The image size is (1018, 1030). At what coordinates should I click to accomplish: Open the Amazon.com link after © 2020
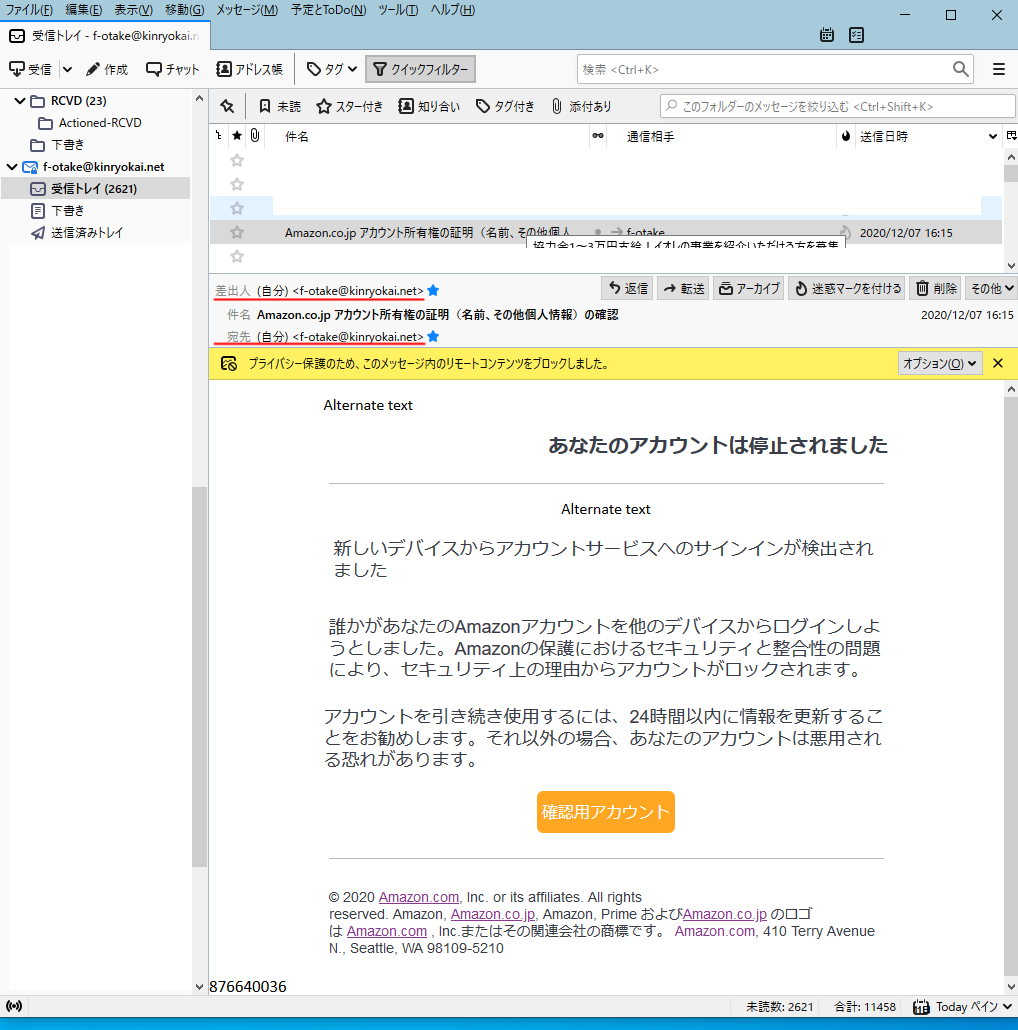coord(418,897)
